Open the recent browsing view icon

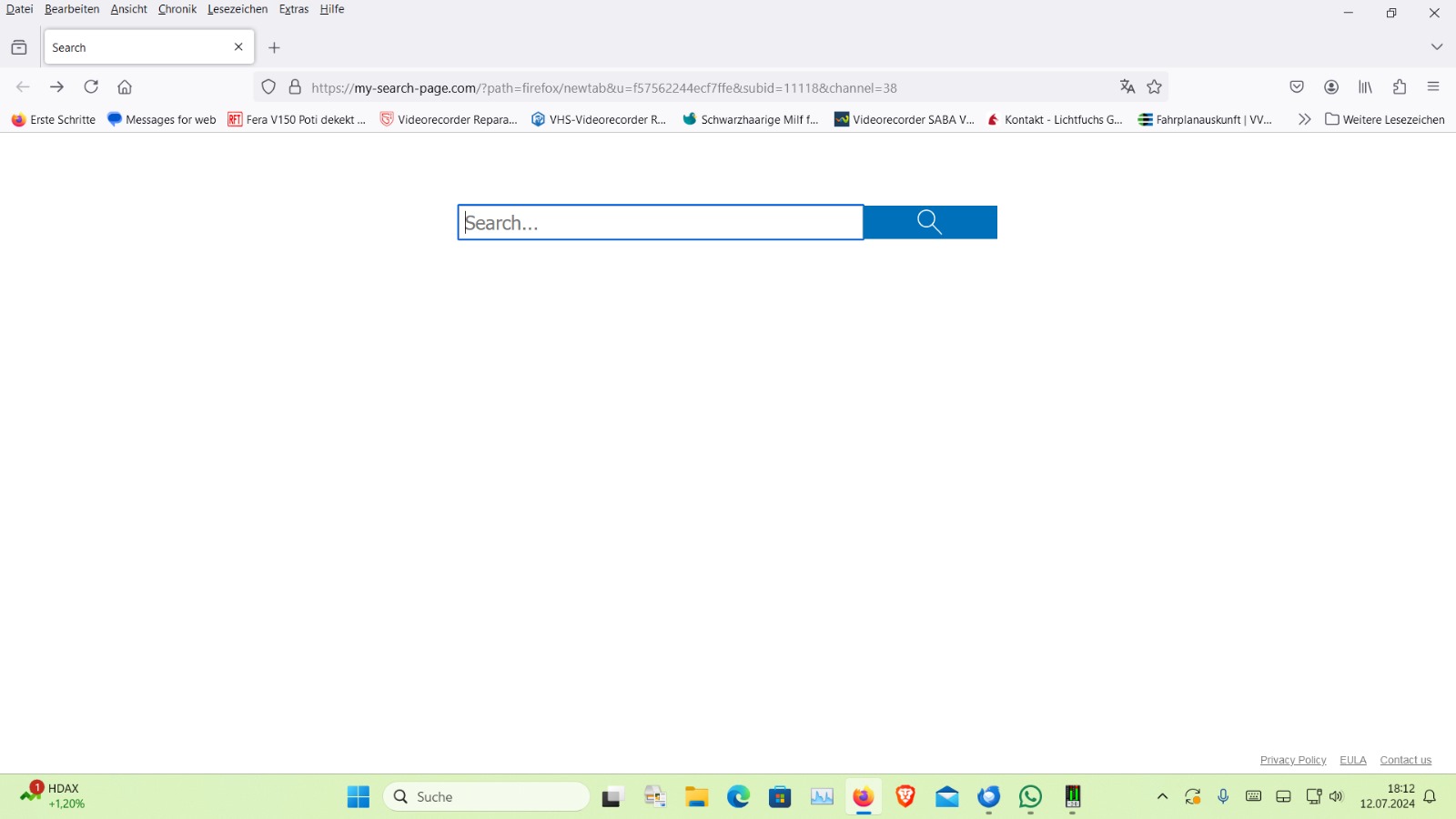pos(19,47)
